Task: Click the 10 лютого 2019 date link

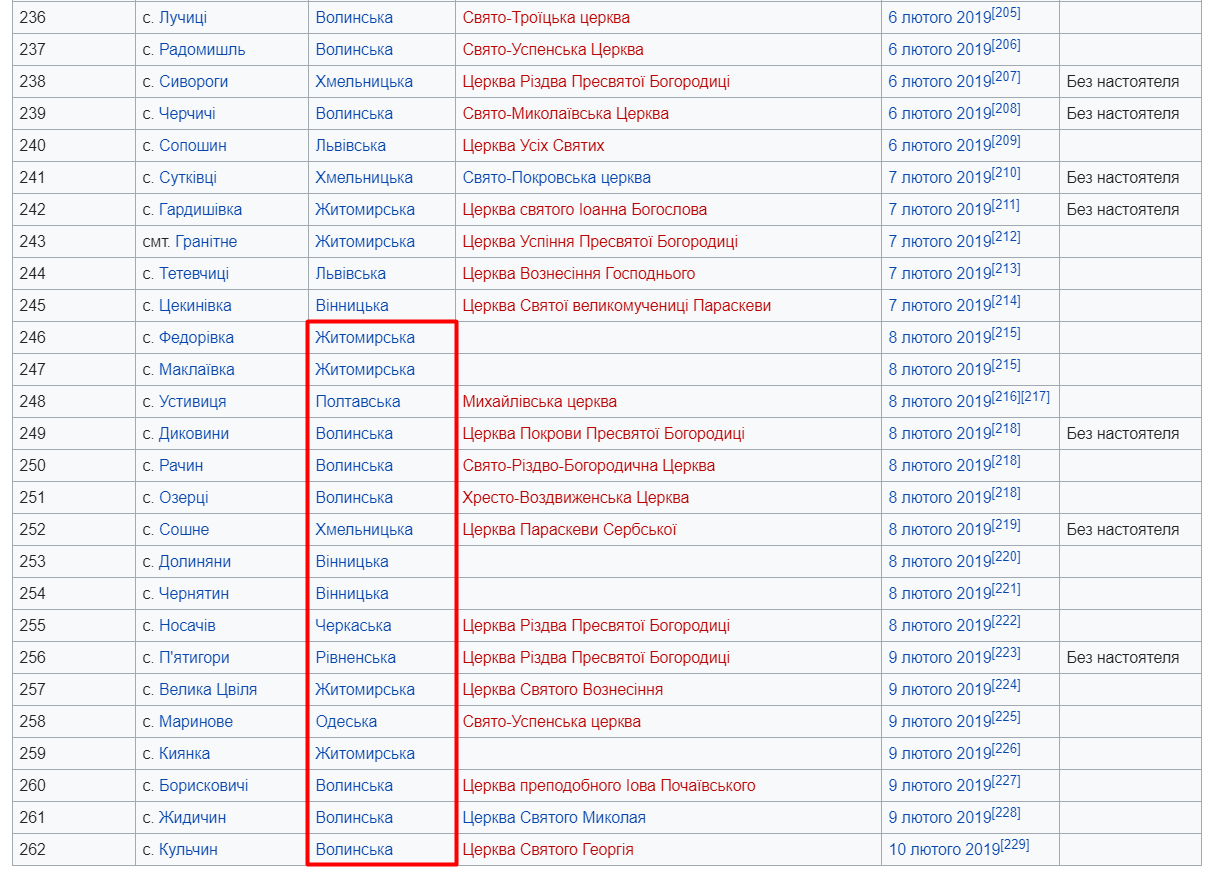Action: tap(943, 850)
